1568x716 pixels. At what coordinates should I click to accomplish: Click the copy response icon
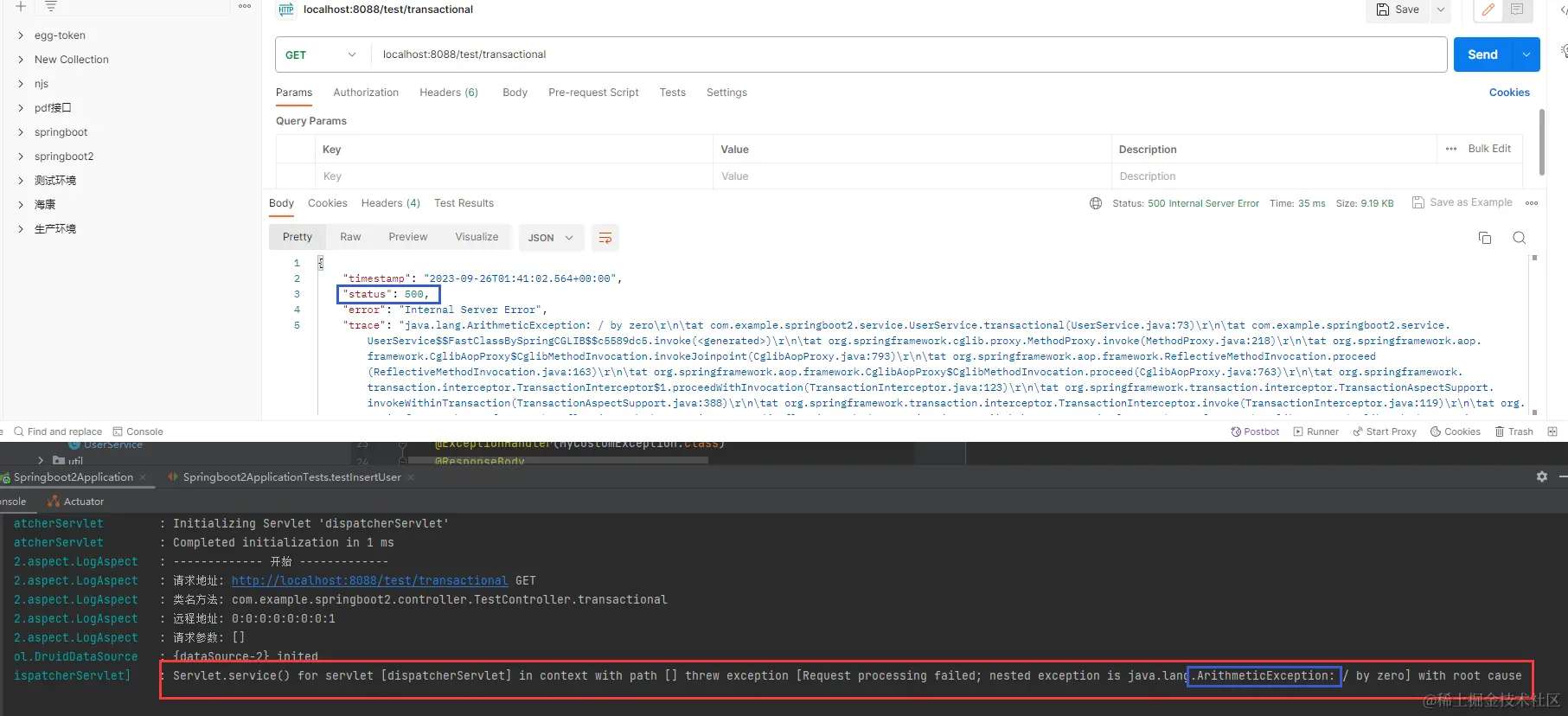click(1485, 238)
